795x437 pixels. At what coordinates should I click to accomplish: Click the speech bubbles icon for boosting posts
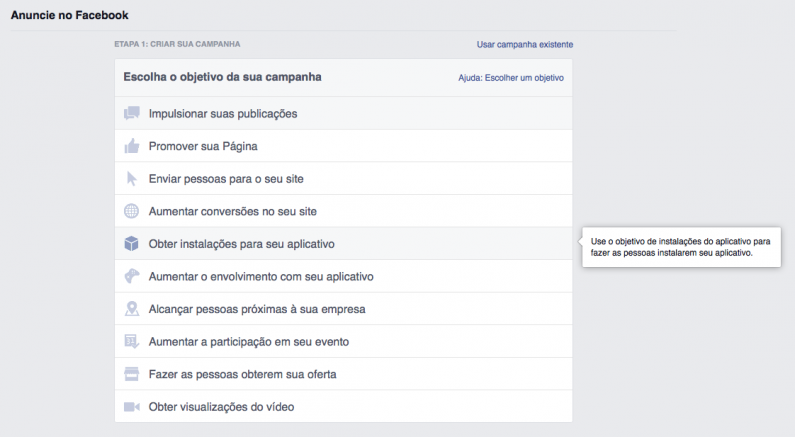(132, 113)
